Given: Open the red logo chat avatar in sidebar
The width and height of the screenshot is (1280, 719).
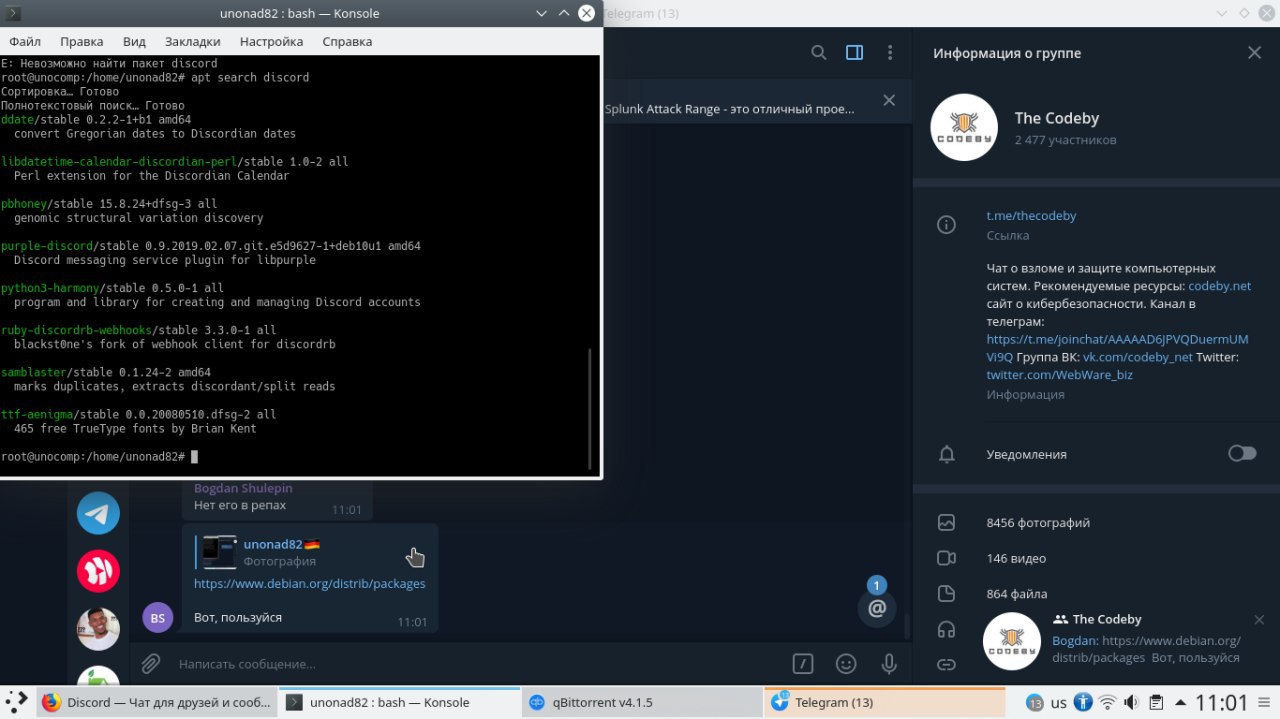Looking at the screenshot, I should tap(98, 571).
